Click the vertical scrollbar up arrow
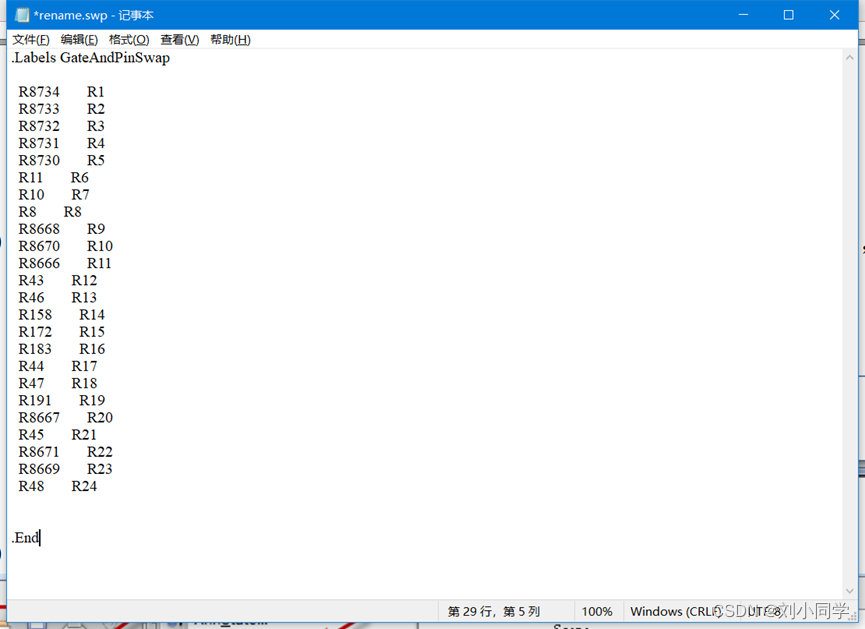 pyautogui.click(x=850, y=57)
